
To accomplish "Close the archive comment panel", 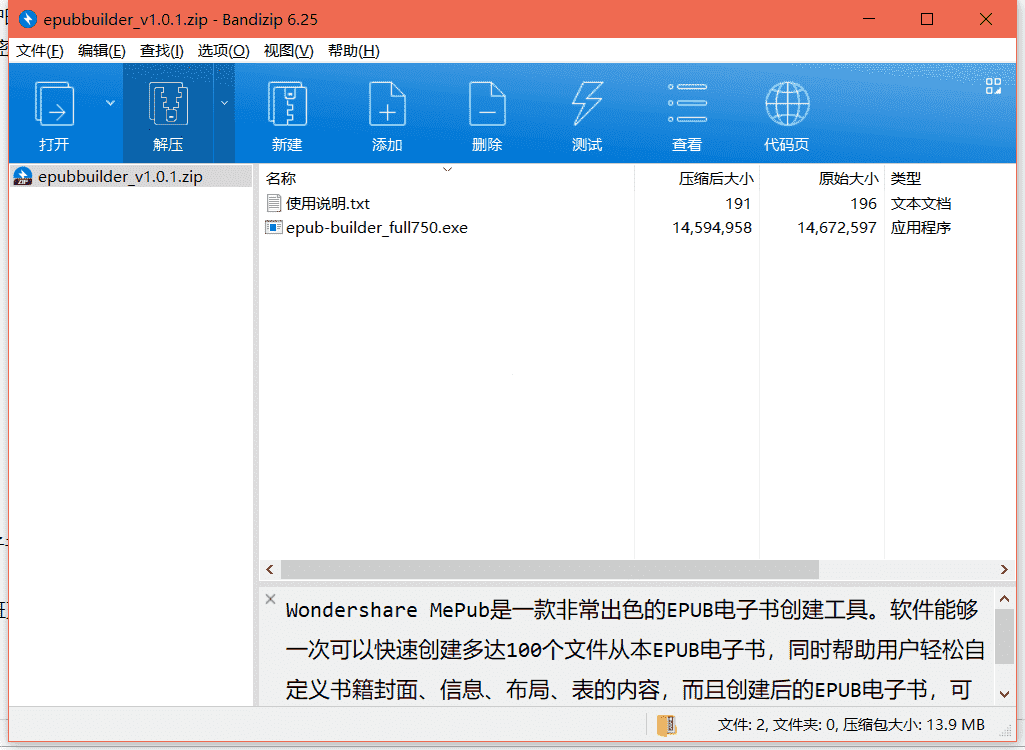I will [271, 599].
